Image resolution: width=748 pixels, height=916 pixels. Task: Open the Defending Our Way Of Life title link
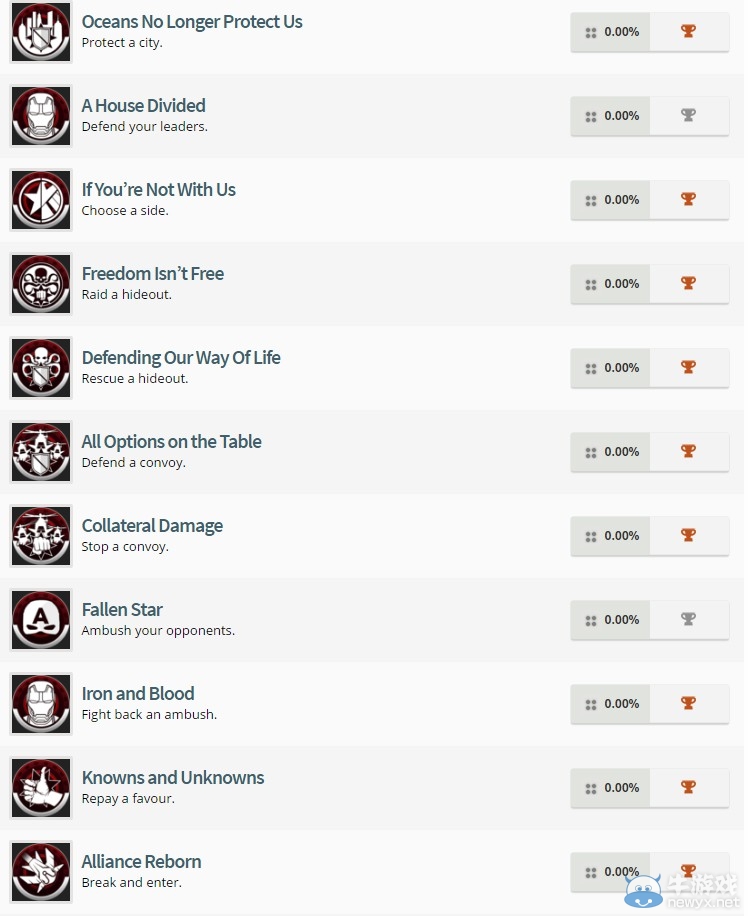click(181, 358)
